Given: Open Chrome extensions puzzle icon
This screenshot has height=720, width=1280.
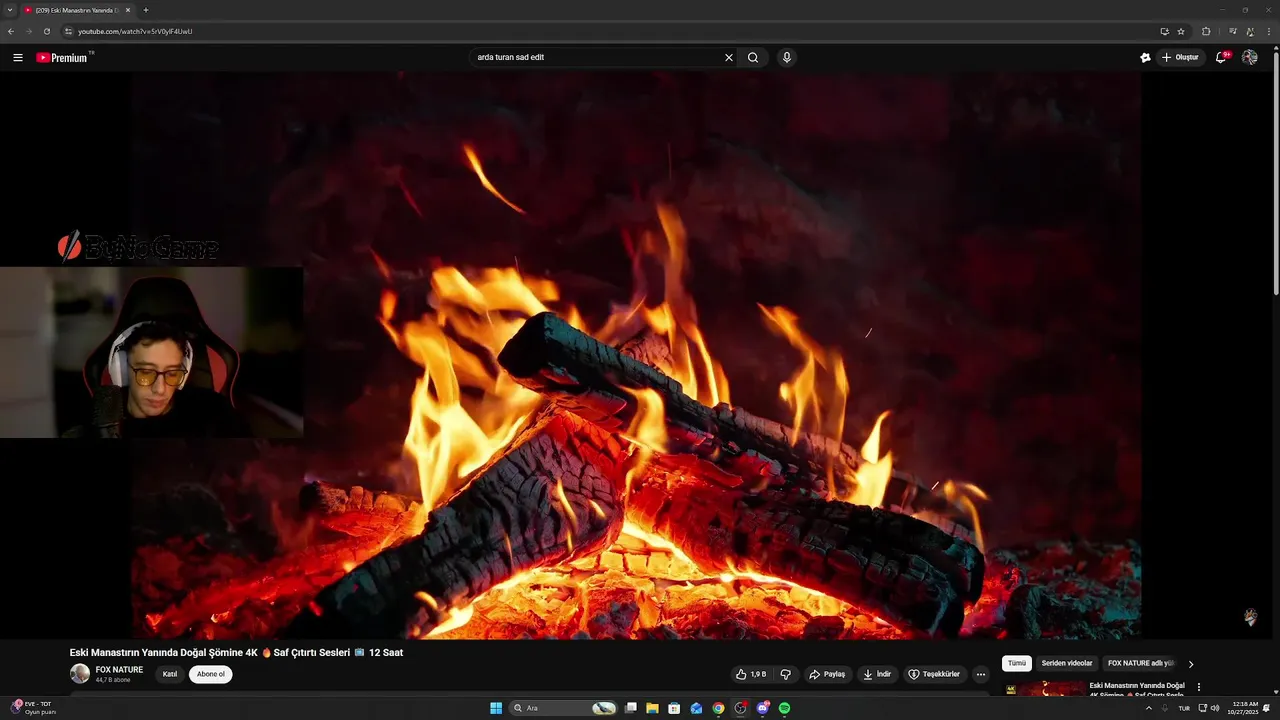Looking at the screenshot, I should coord(1206,31).
